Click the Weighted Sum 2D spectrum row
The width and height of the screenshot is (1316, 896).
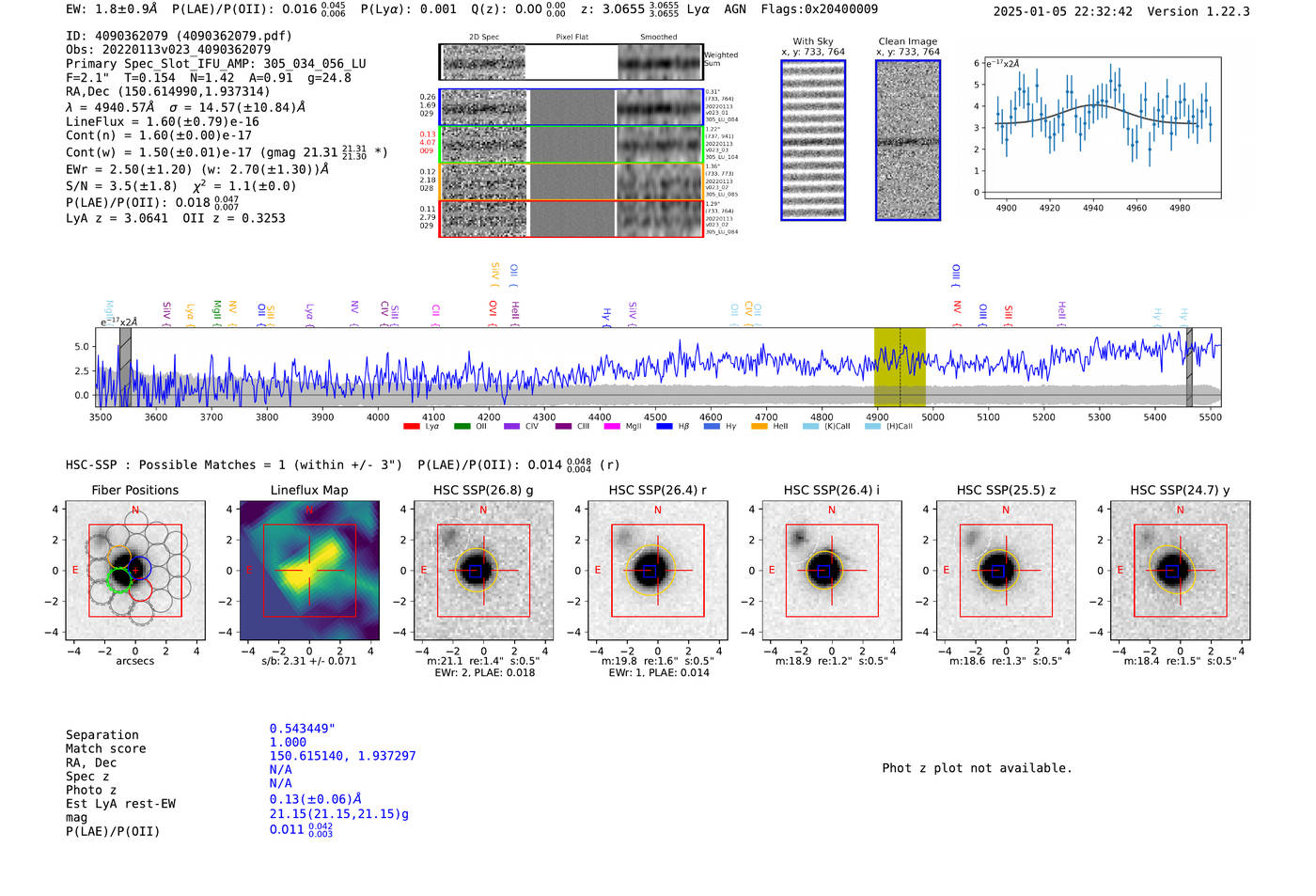pyautogui.click(x=572, y=62)
